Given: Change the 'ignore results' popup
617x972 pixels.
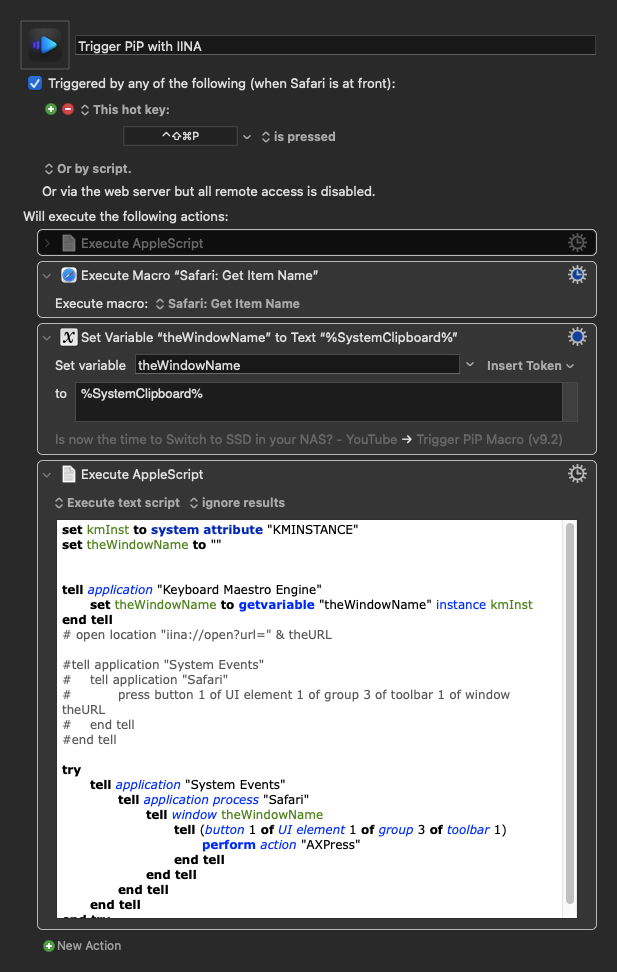Looking at the screenshot, I should coord(237,503).
